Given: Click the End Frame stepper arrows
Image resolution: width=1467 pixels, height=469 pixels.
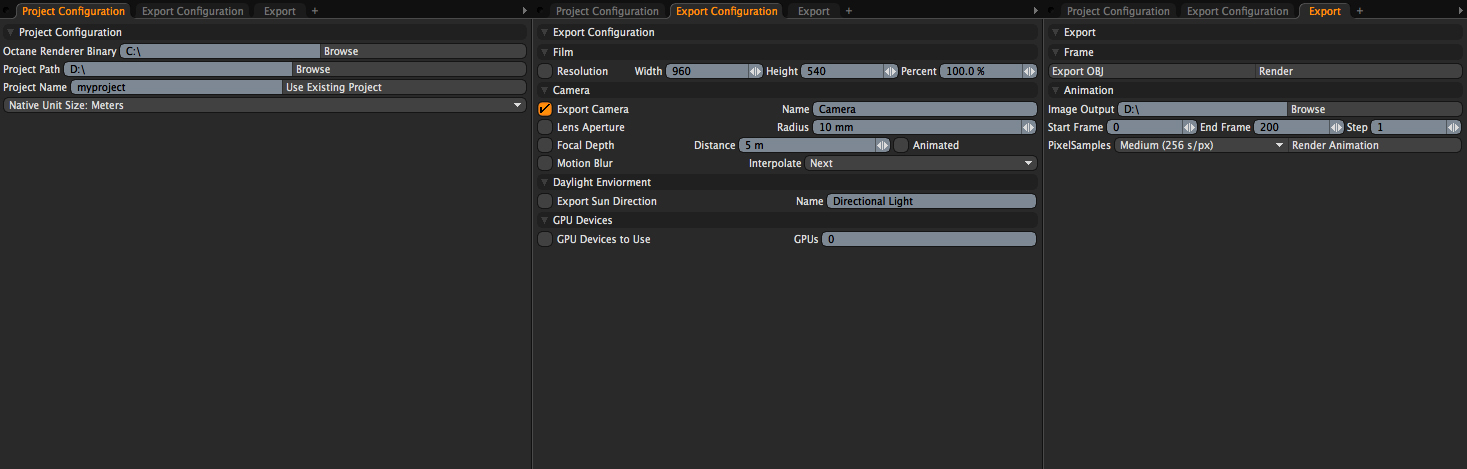Looking at the screenshot, I should (1336, 128).
